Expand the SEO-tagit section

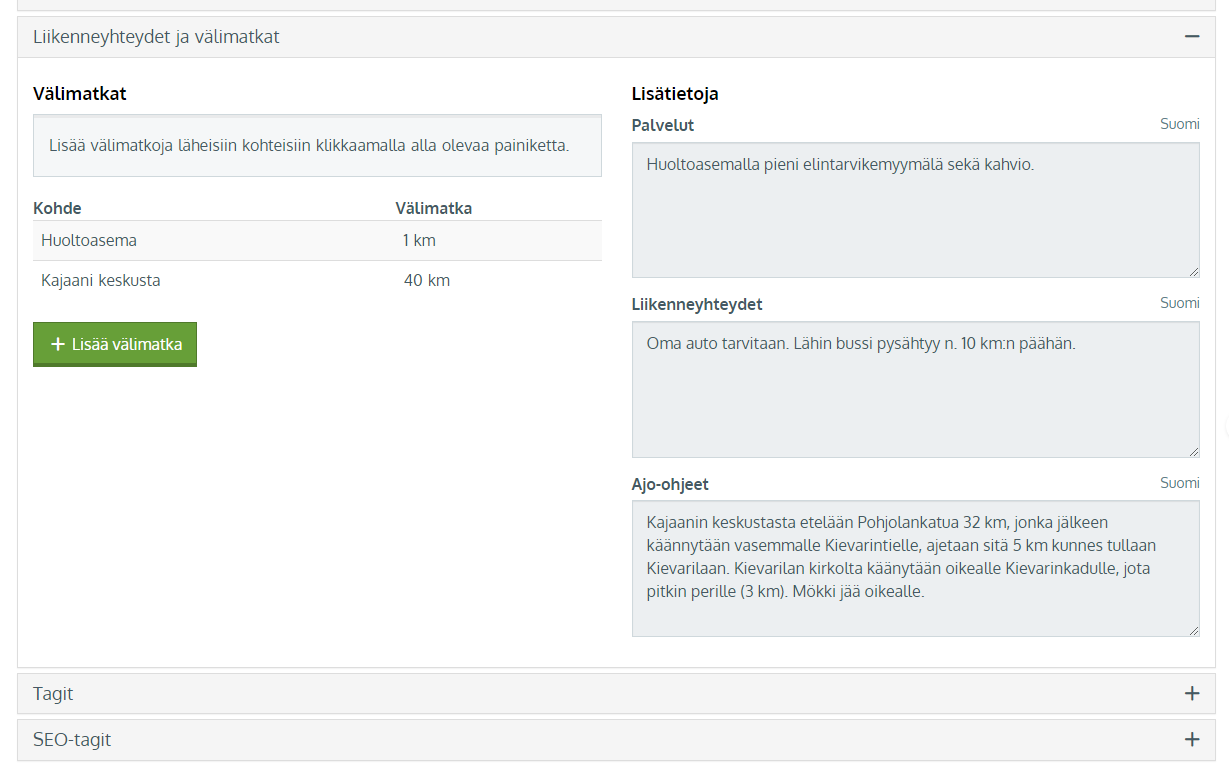click(1191, 740)
